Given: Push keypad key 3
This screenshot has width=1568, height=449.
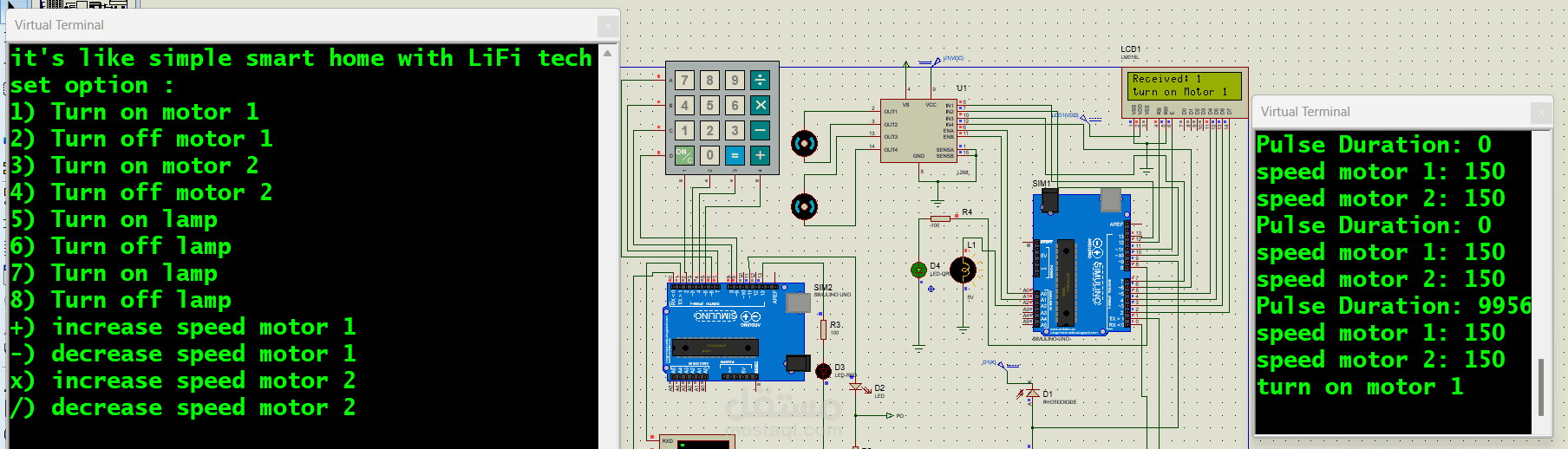Looking at the screenshot, I should pyautogui.click(x=735, y=131).
